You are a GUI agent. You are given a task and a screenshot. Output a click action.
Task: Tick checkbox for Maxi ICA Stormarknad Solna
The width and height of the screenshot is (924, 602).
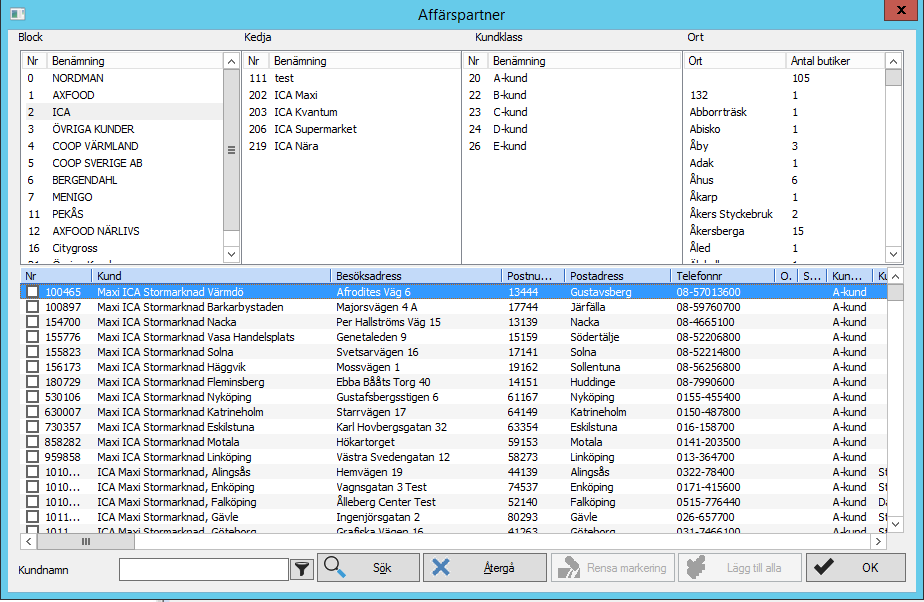point(32,352)
